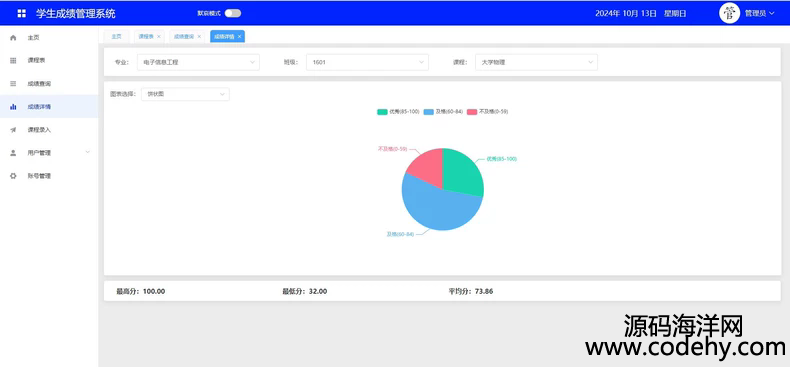The image size is (790, 367).
Task: Open the 图表选择 chart type dropdown
Action: point(185,94)
